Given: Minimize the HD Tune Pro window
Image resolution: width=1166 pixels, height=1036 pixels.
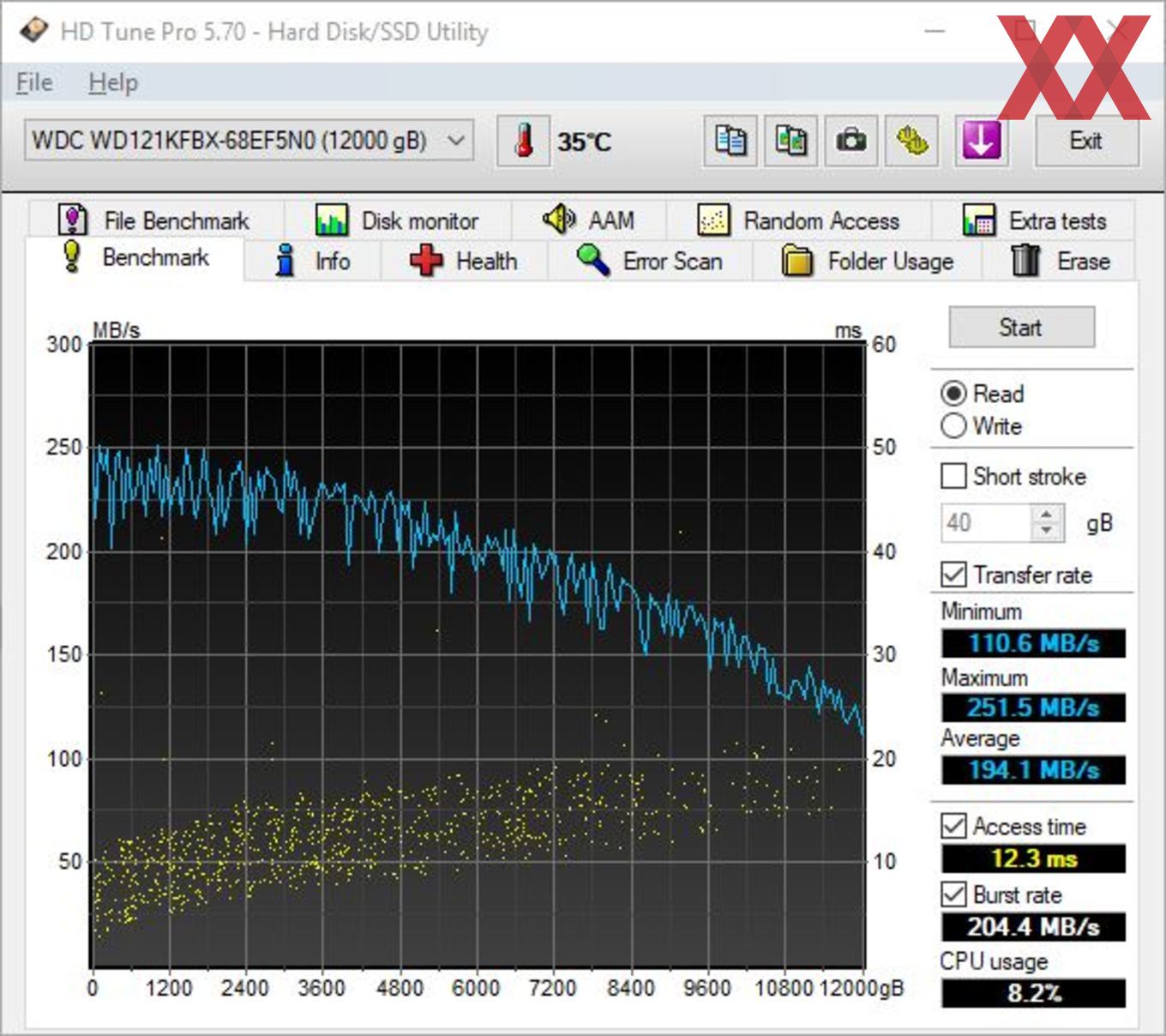Looking at the screenshot, I should point(935,32).
